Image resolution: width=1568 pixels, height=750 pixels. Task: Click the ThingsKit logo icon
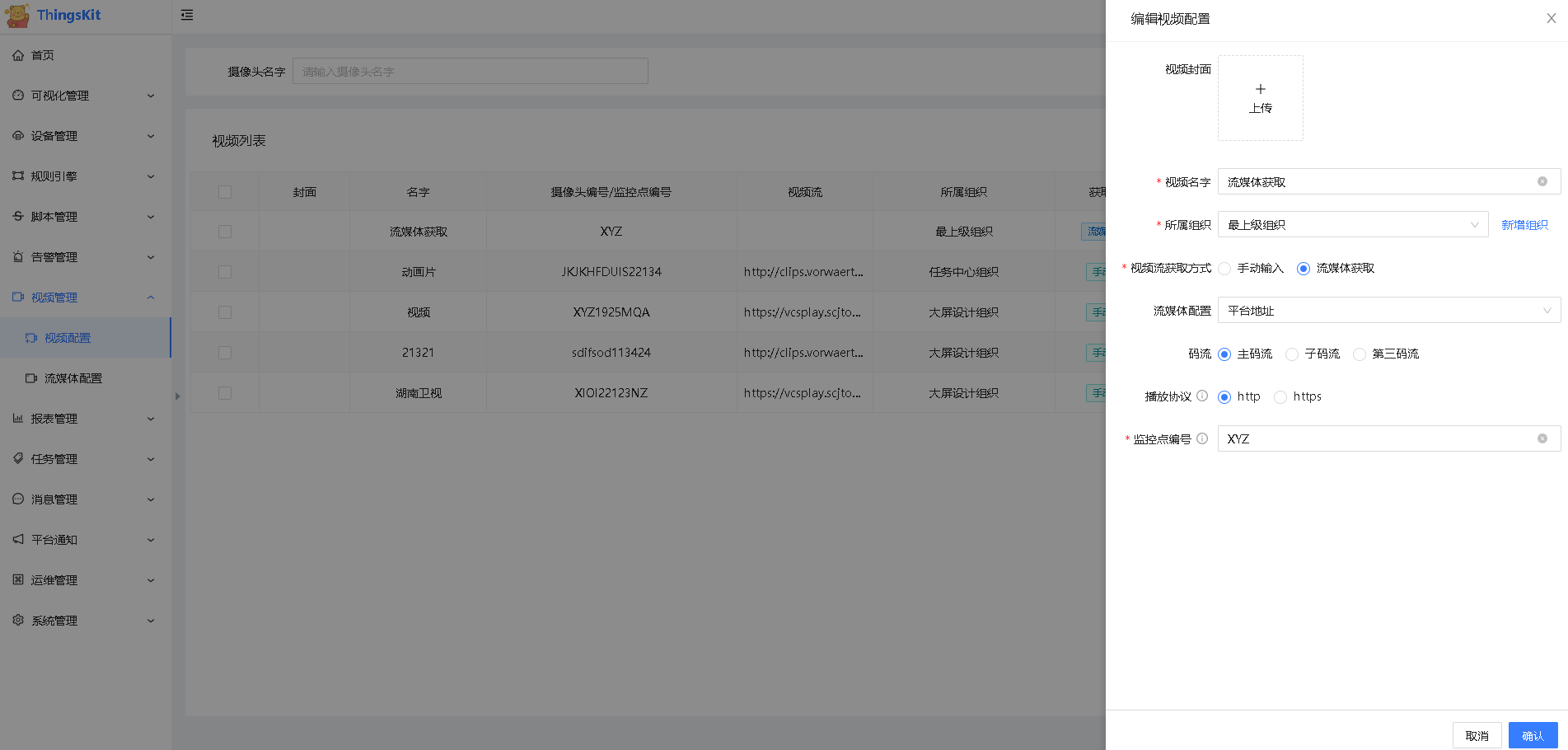click(x=16, y=16)
